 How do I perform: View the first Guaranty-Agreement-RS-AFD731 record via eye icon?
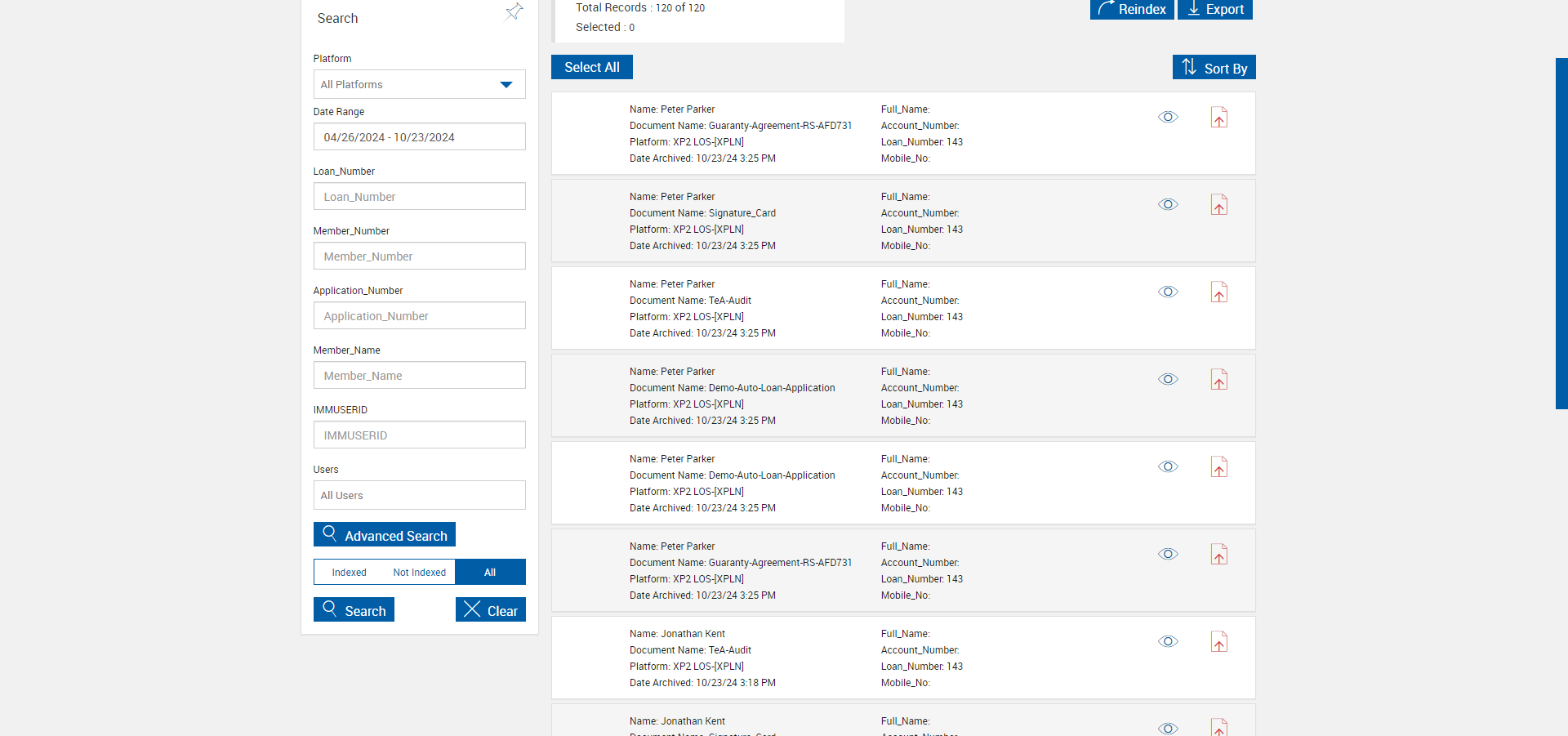click(x=1168, y=117)
